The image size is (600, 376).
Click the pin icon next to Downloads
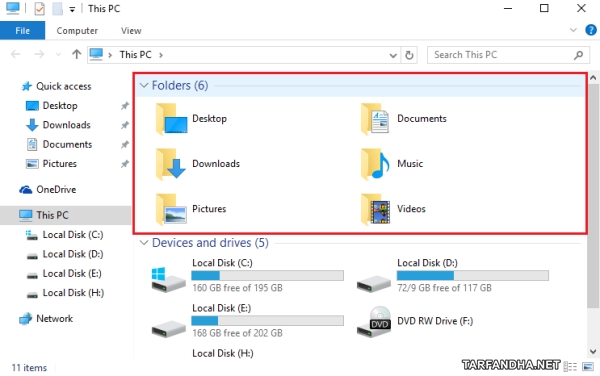tap(125, 125)
